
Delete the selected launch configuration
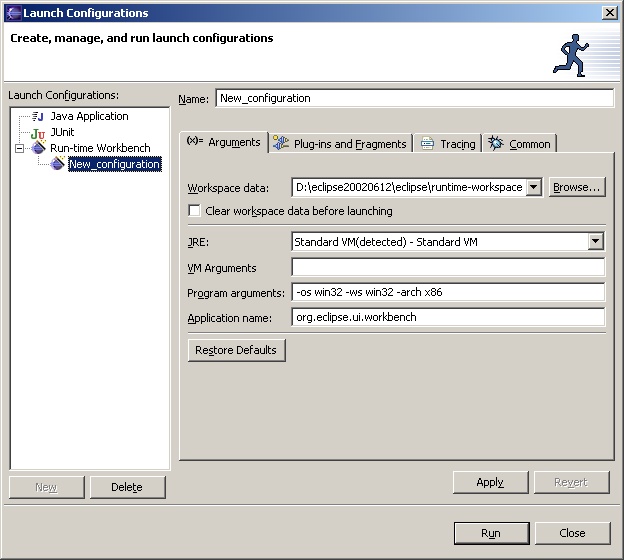pos(127,487)
